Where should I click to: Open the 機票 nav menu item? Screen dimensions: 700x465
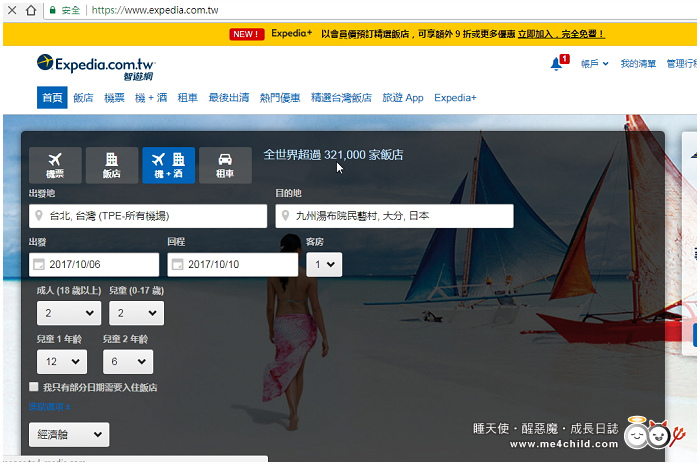pyautogui.click(x=114, y=98)
